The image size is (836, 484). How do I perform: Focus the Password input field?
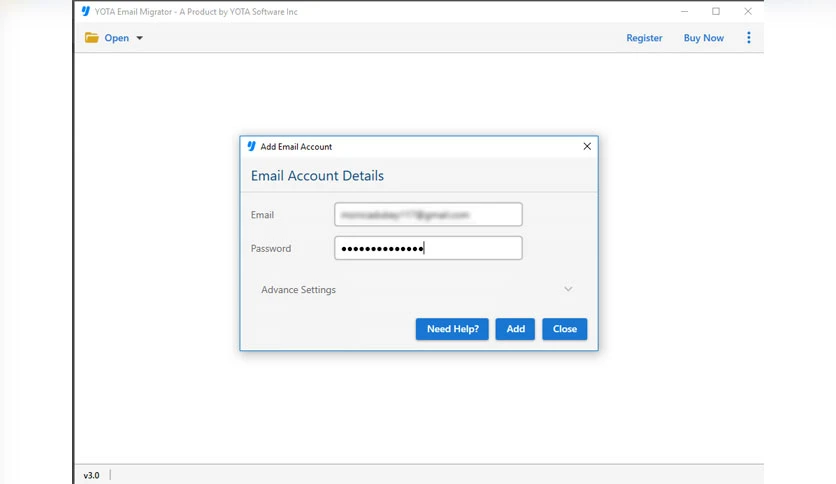[x=428, y=248]
